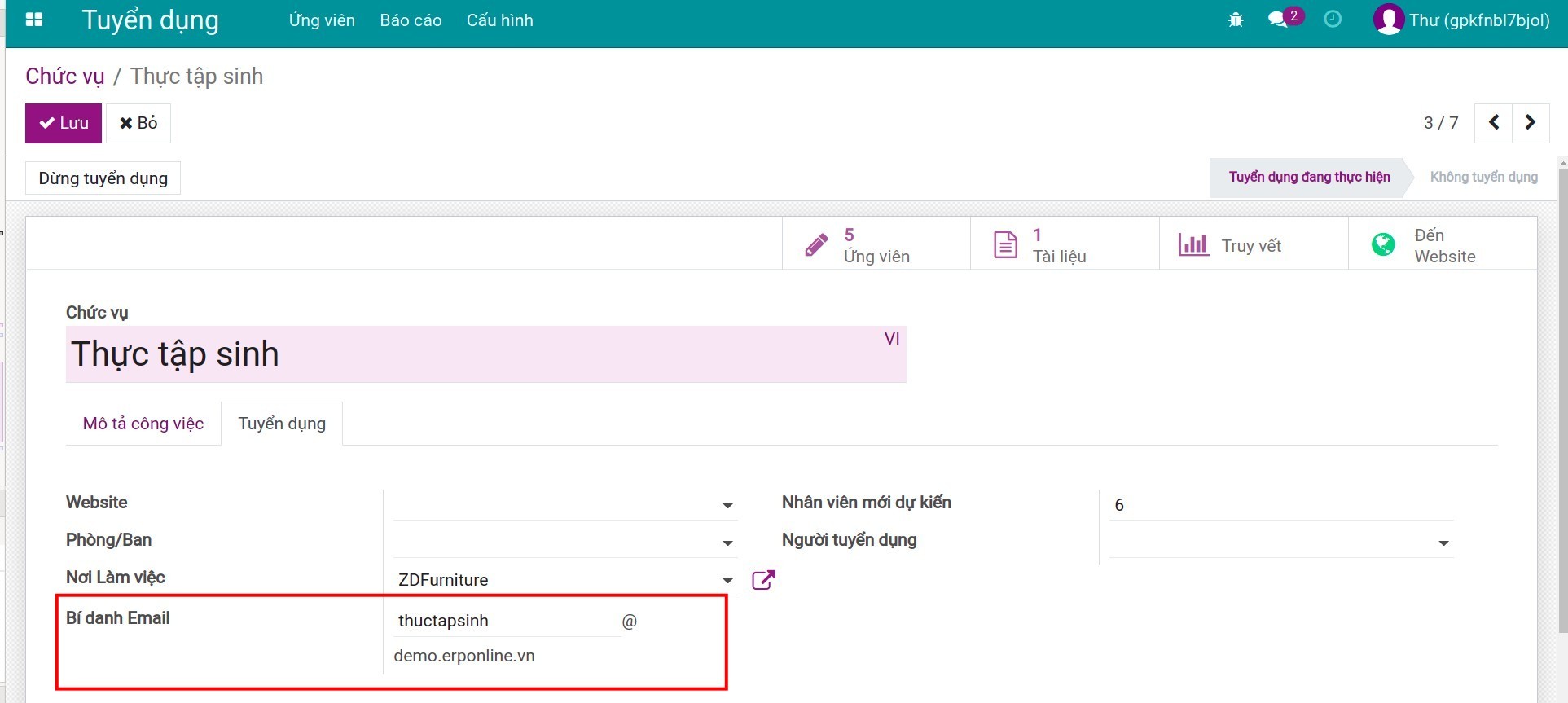Screen dimensions: 1568x703
Task: Click the debug bug icon
Action: [x=1236, y=20]
